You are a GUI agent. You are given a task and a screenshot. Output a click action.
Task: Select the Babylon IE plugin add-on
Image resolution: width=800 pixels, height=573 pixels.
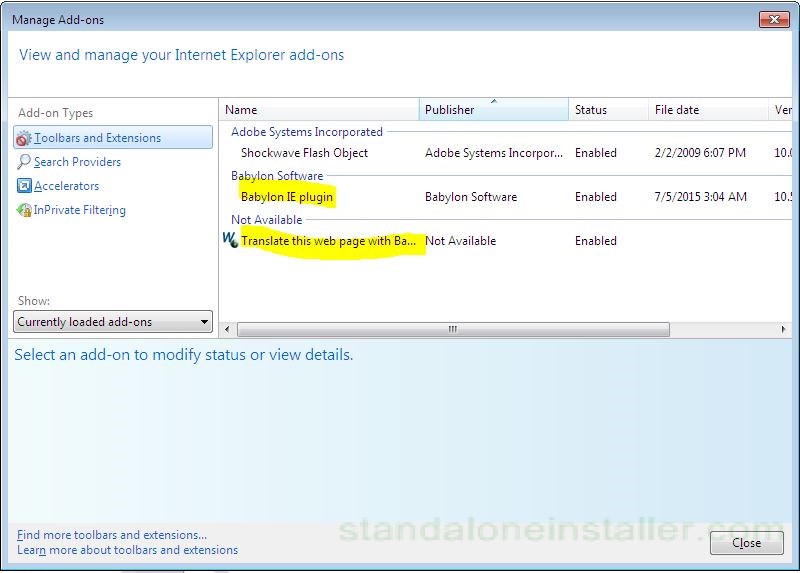click(x=287, y=196)
